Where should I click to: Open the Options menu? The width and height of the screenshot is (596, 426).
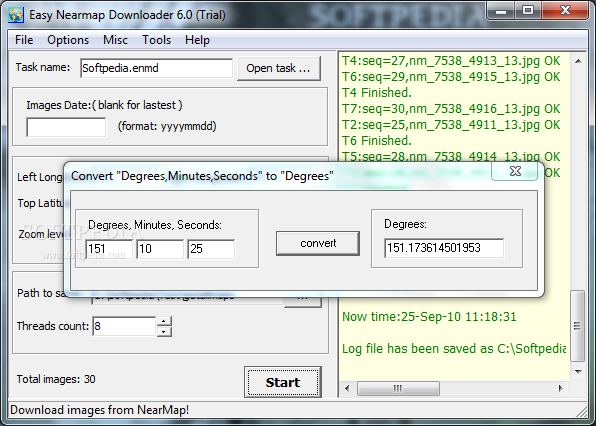click(68, 40)
